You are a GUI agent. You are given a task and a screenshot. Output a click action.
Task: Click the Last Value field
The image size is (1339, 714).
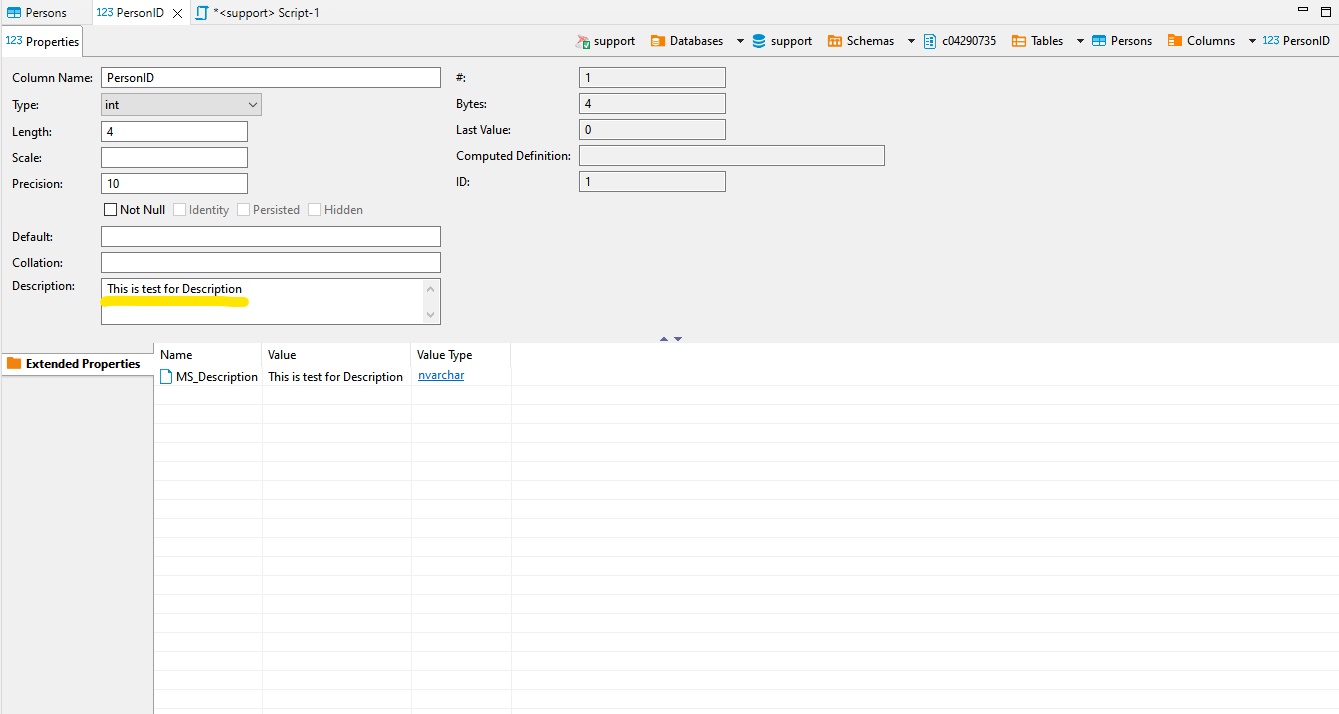[x=652, y=129]
